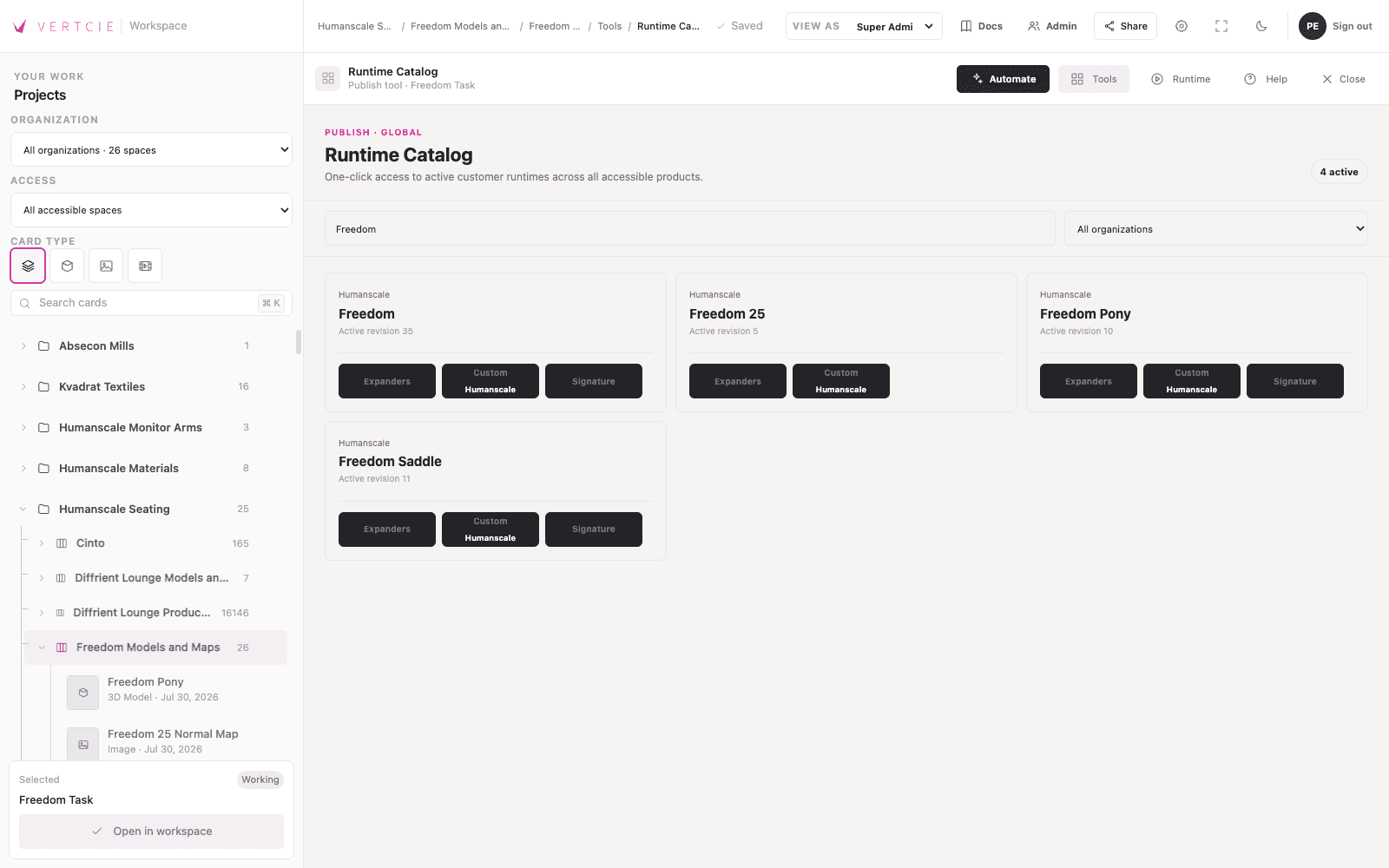The height and width of the screenshot is (868, 1389).
Task: Open Custom Humanscale runtime for Freedom 25
Action: [x=841, y=381]
